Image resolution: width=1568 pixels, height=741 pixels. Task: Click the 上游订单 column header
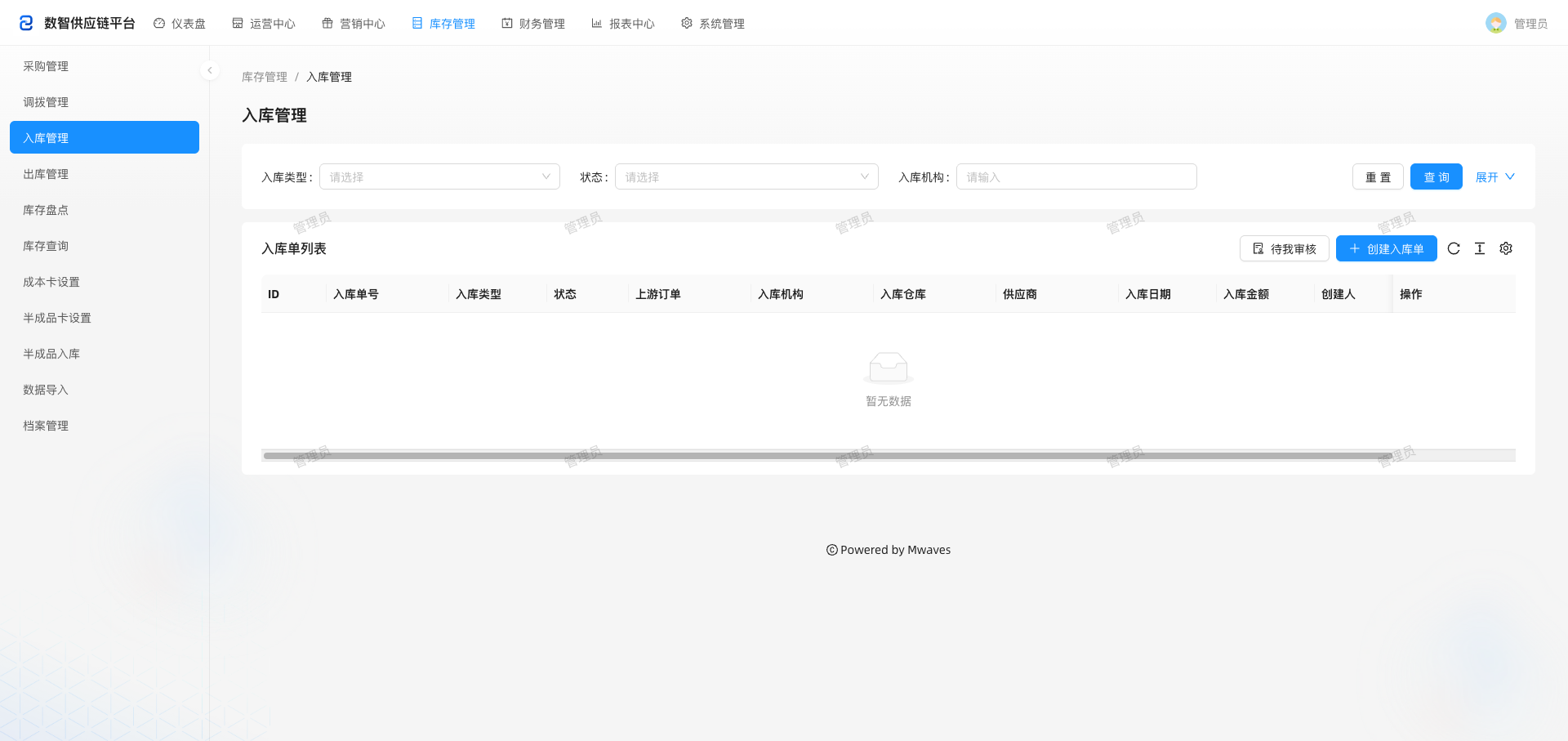tap(690, 294)
